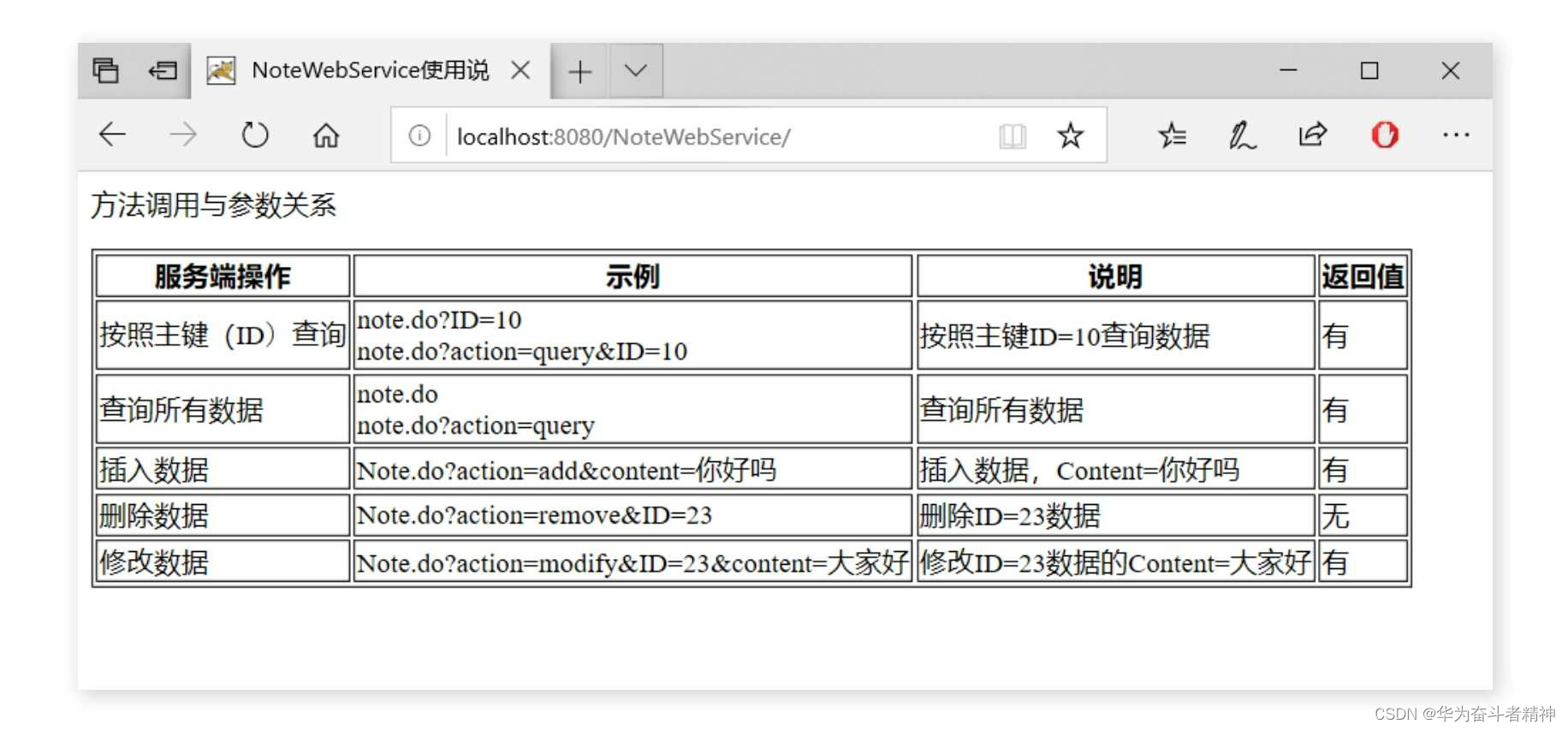The width and height of the screenshot is (1568, 730).
Task: Click Note.do?action=modify&ID=23 example cell
Action: [633, 561]
